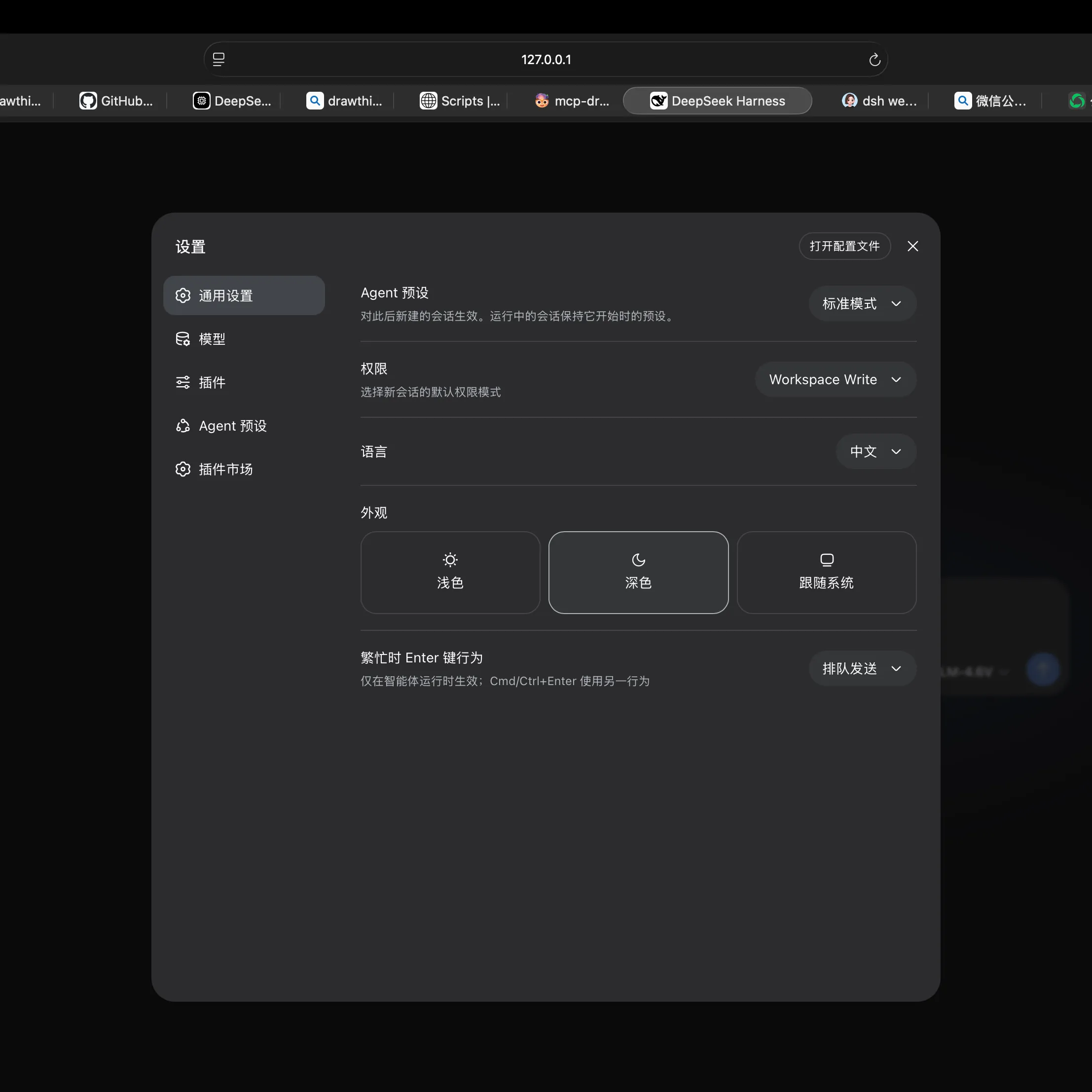Screen dimensions: 1092x1092
Task: Select the 浅色 light appearance option
Action: pyautogui.click(x=450, y=572)
